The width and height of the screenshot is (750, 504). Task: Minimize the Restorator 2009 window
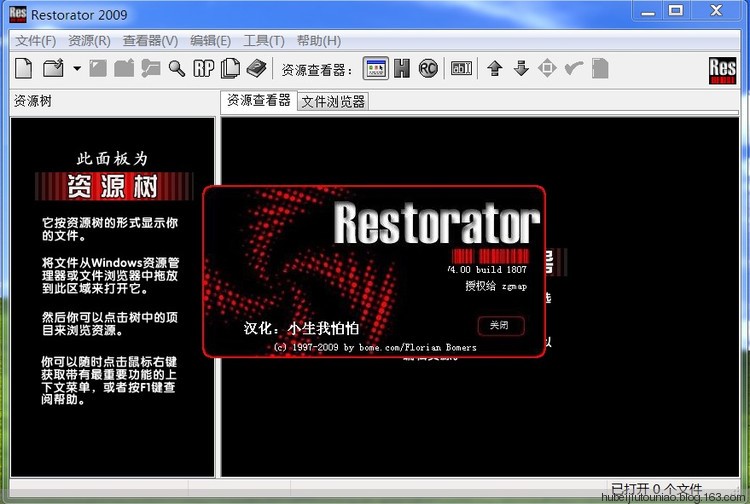[648, 11]
